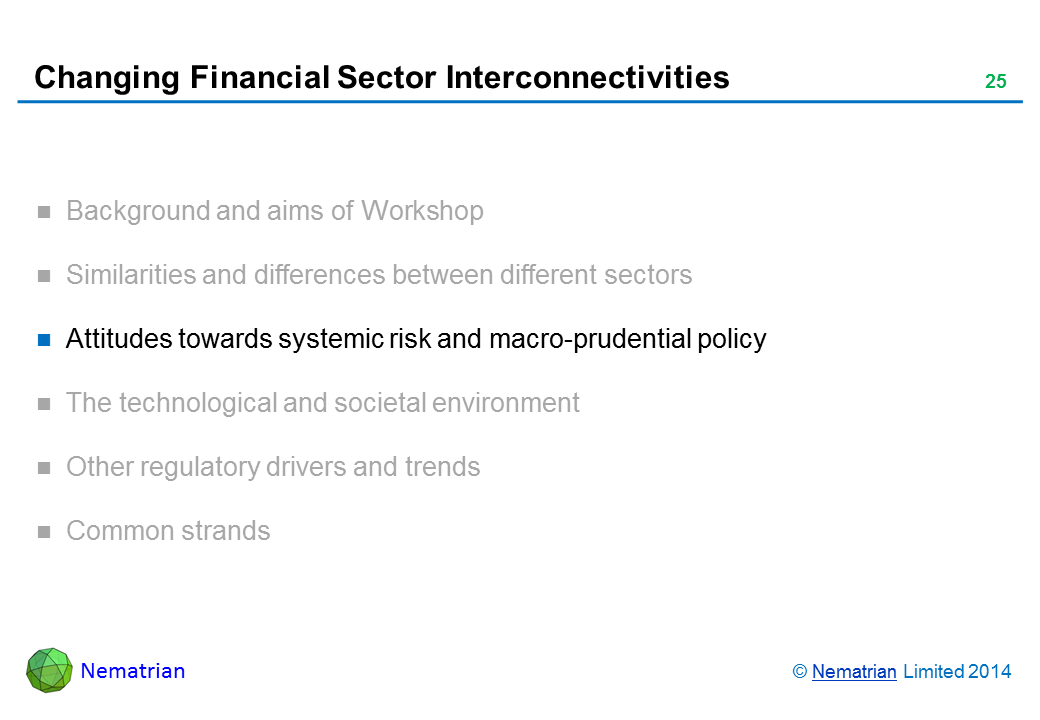
Task: Click the grey bullet beside Background and aims
Action: click(x=44, y=212)
